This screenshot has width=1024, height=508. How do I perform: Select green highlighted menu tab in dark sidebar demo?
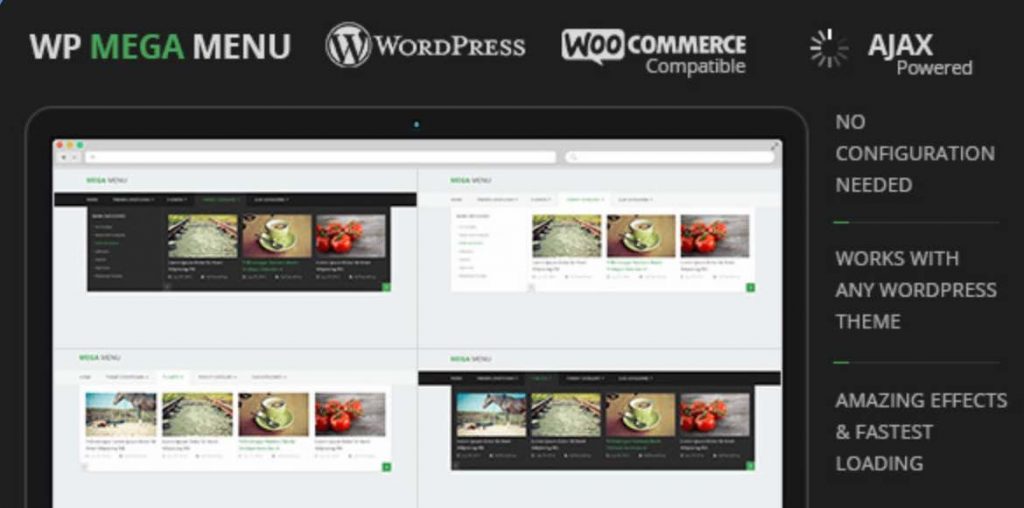(219, 200)
